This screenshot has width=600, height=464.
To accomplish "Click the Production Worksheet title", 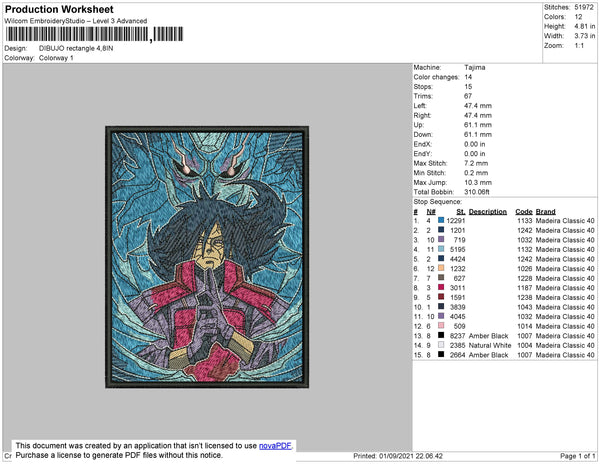I will [59, 10].
